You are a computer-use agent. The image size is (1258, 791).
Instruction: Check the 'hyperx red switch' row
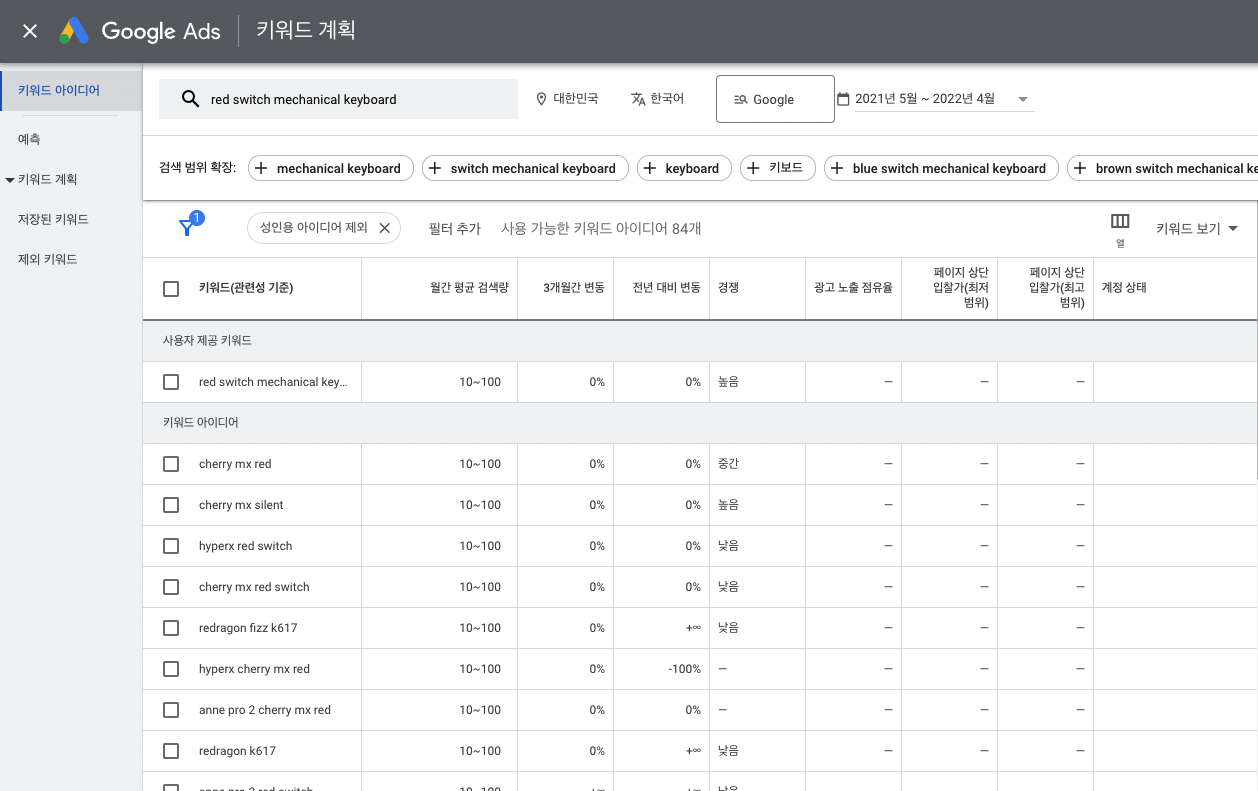pos(171,546)
